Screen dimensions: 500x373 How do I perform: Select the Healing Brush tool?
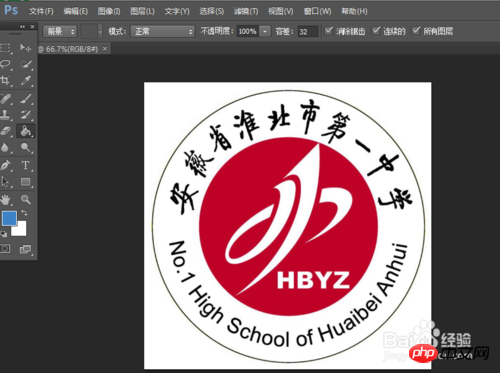coord(5,99)
